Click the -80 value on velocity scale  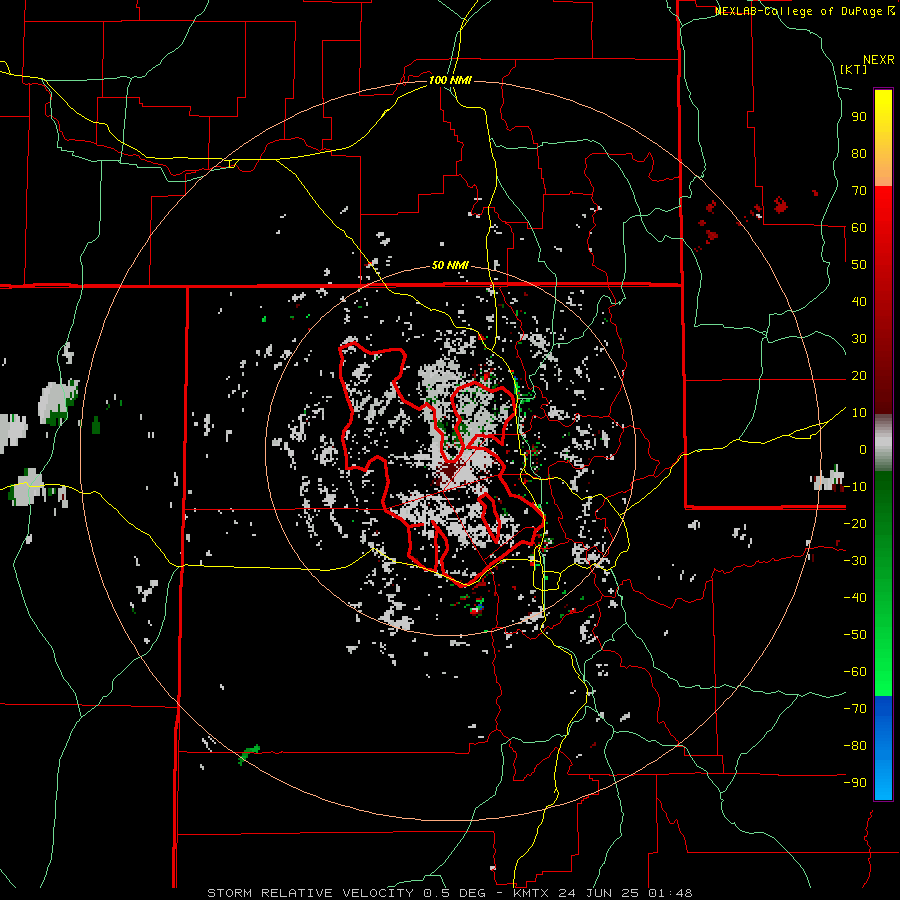click(x=855, y=746)
